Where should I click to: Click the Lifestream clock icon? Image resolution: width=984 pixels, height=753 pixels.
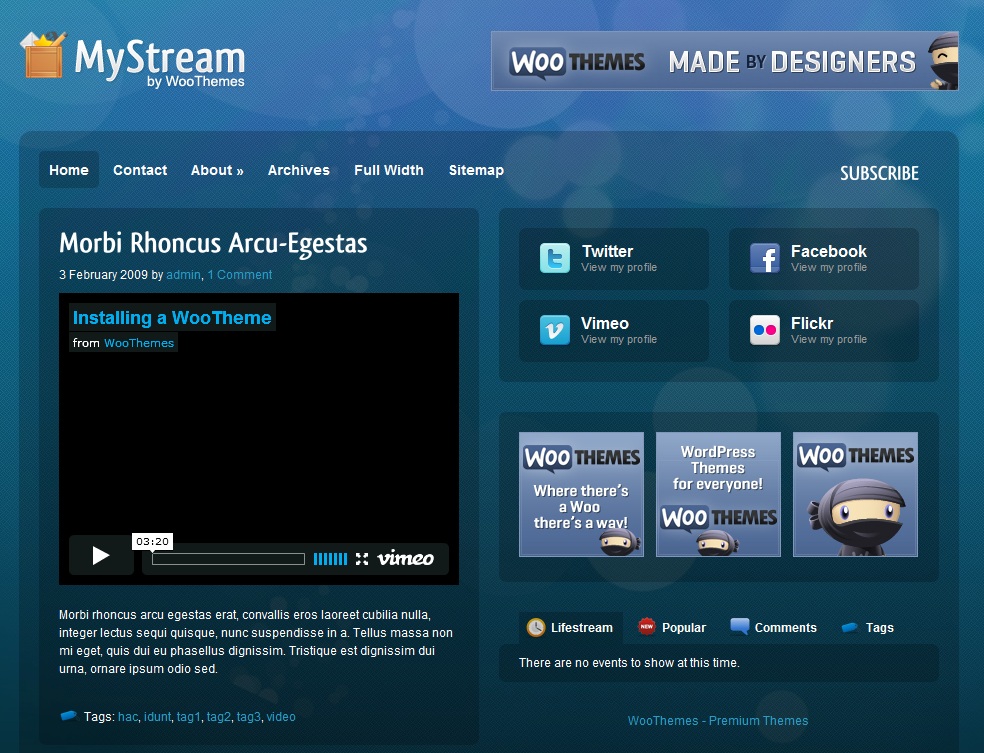536,628
